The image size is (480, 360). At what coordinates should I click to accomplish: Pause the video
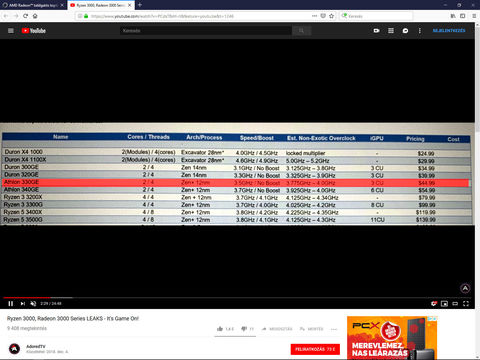pos(11,304)
